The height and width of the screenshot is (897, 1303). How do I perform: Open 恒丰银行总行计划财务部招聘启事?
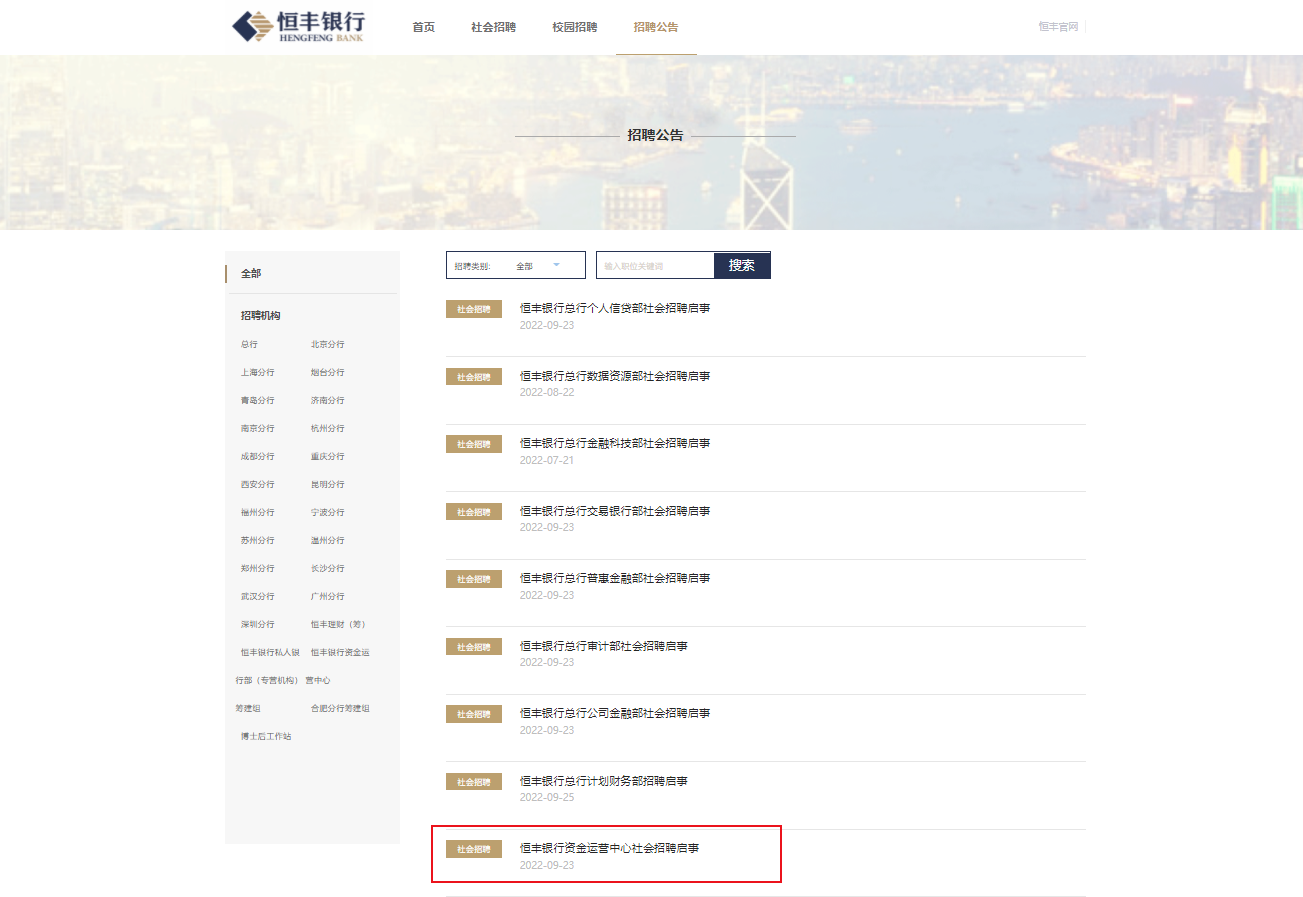tap(604, 781)
